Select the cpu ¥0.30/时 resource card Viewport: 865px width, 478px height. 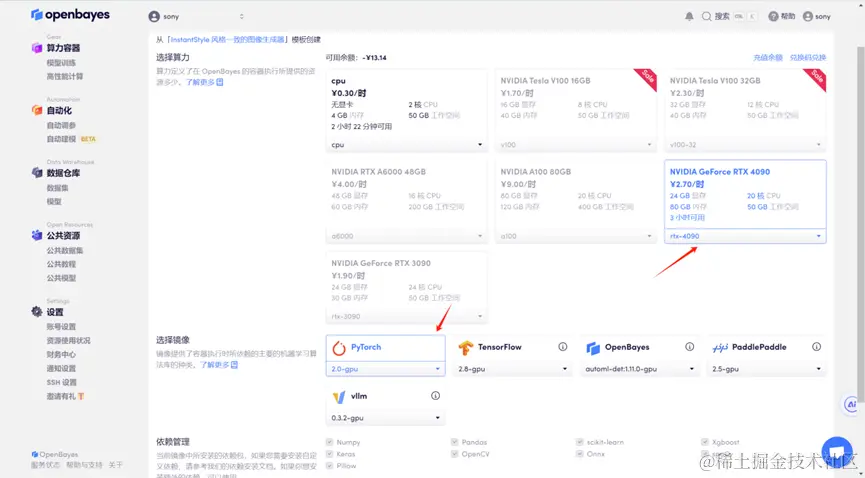pyautogui.click(x=407, y=110)
